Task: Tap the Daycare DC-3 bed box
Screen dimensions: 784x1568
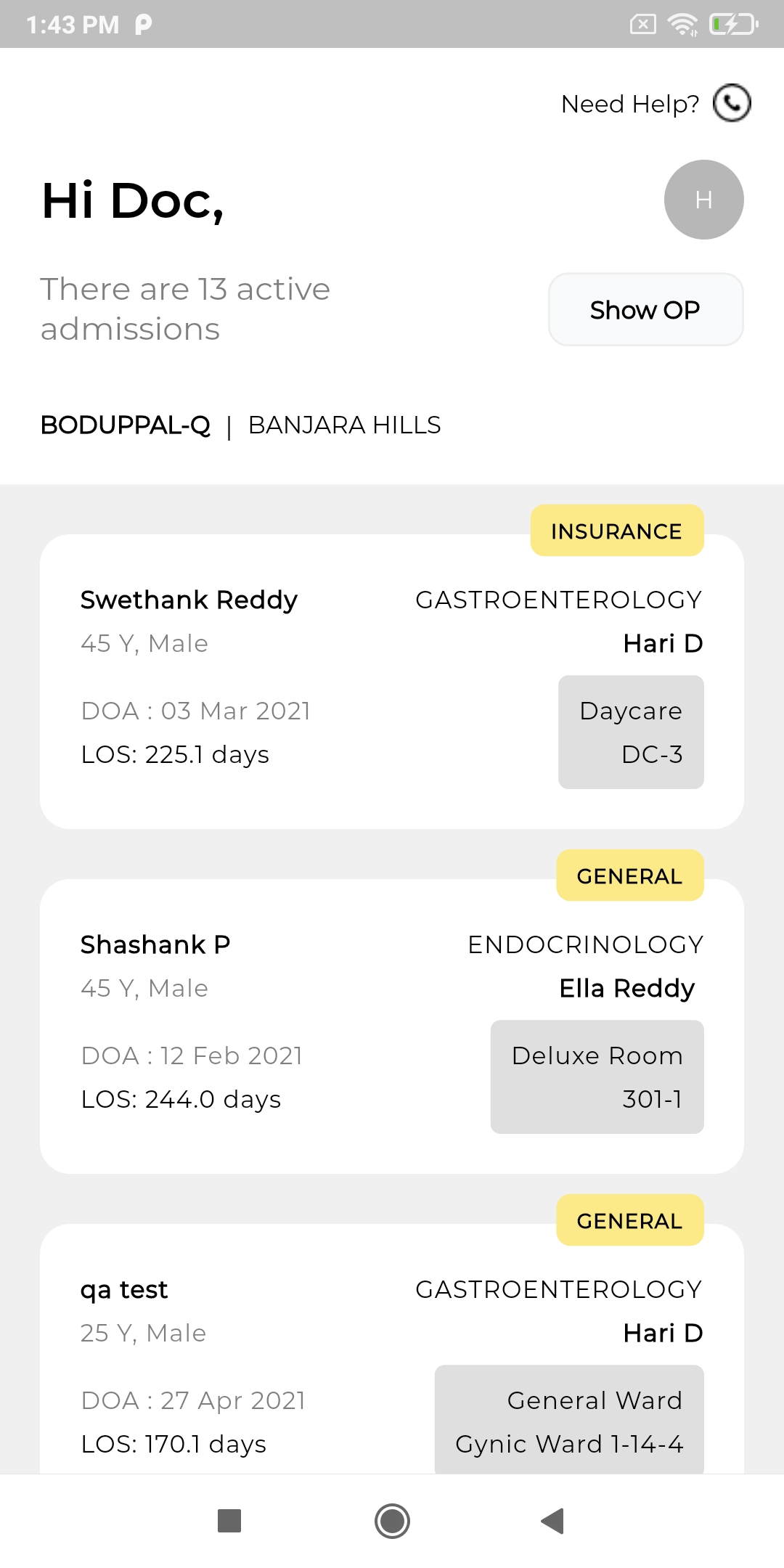Action: tap(631, 732)
